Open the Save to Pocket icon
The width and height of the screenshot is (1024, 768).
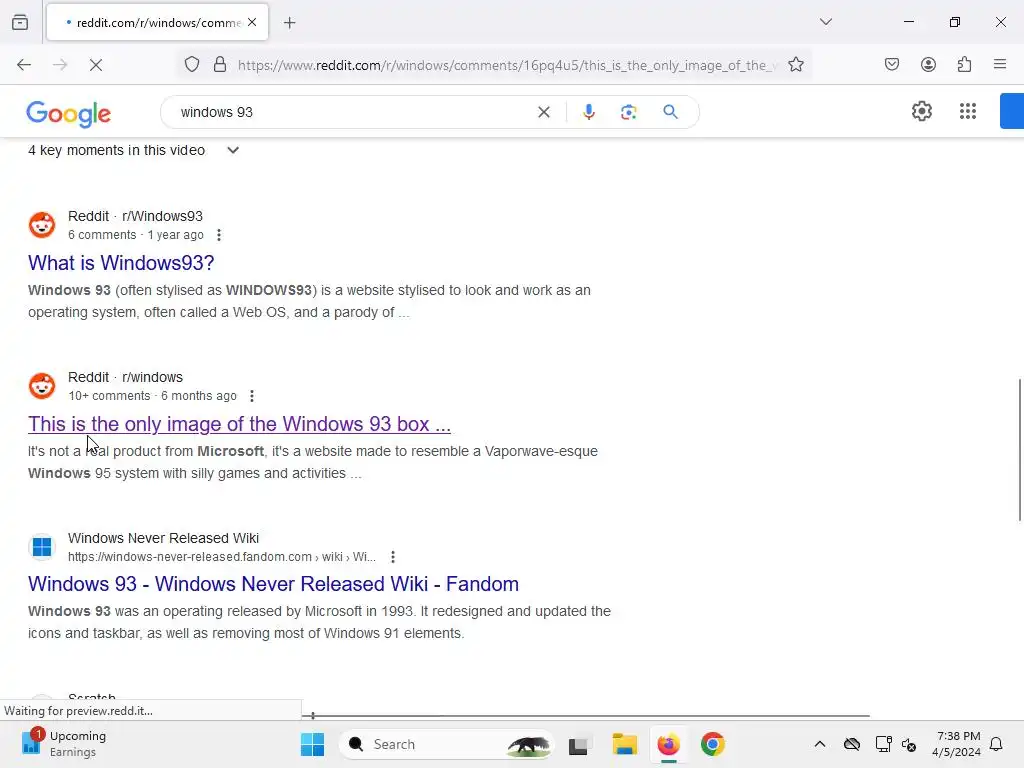[x=892, y=64]
